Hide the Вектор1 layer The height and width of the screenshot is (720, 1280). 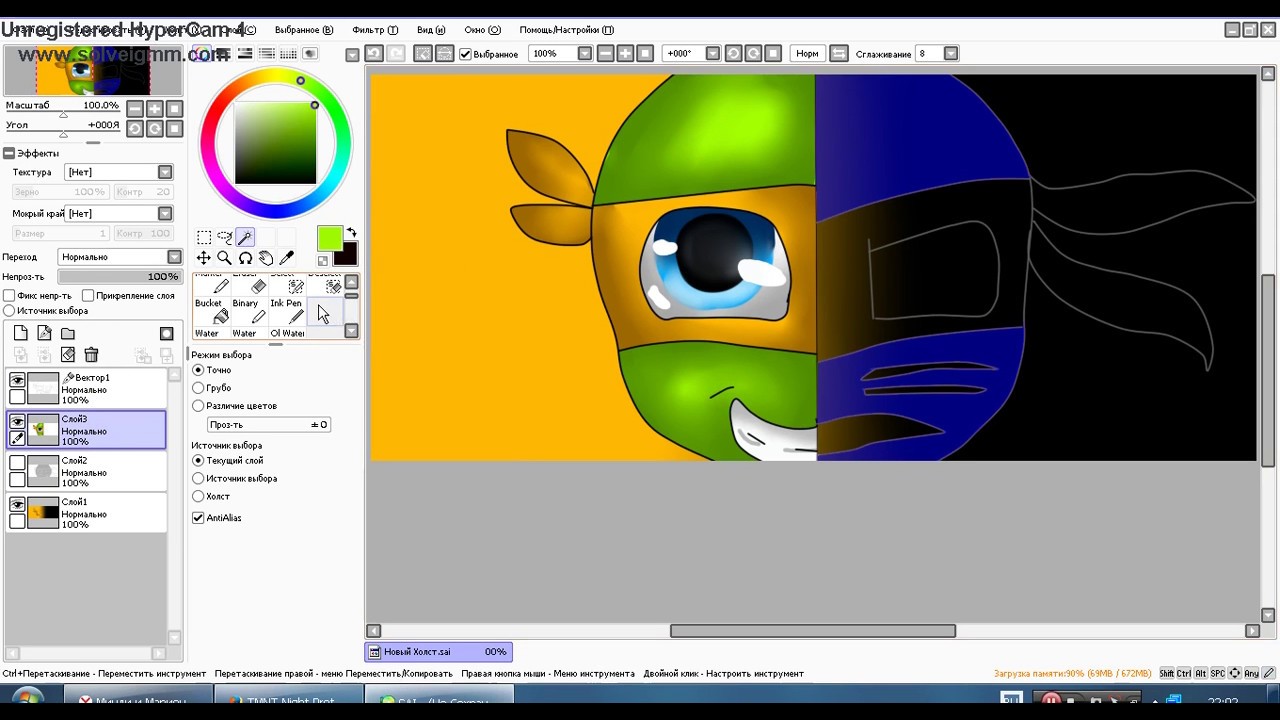[x=17, y=379]
